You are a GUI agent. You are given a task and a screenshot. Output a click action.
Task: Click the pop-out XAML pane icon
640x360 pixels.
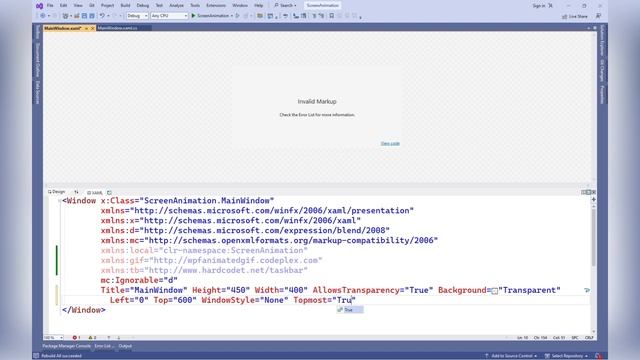pyautogui.click(x=109, y=193)
